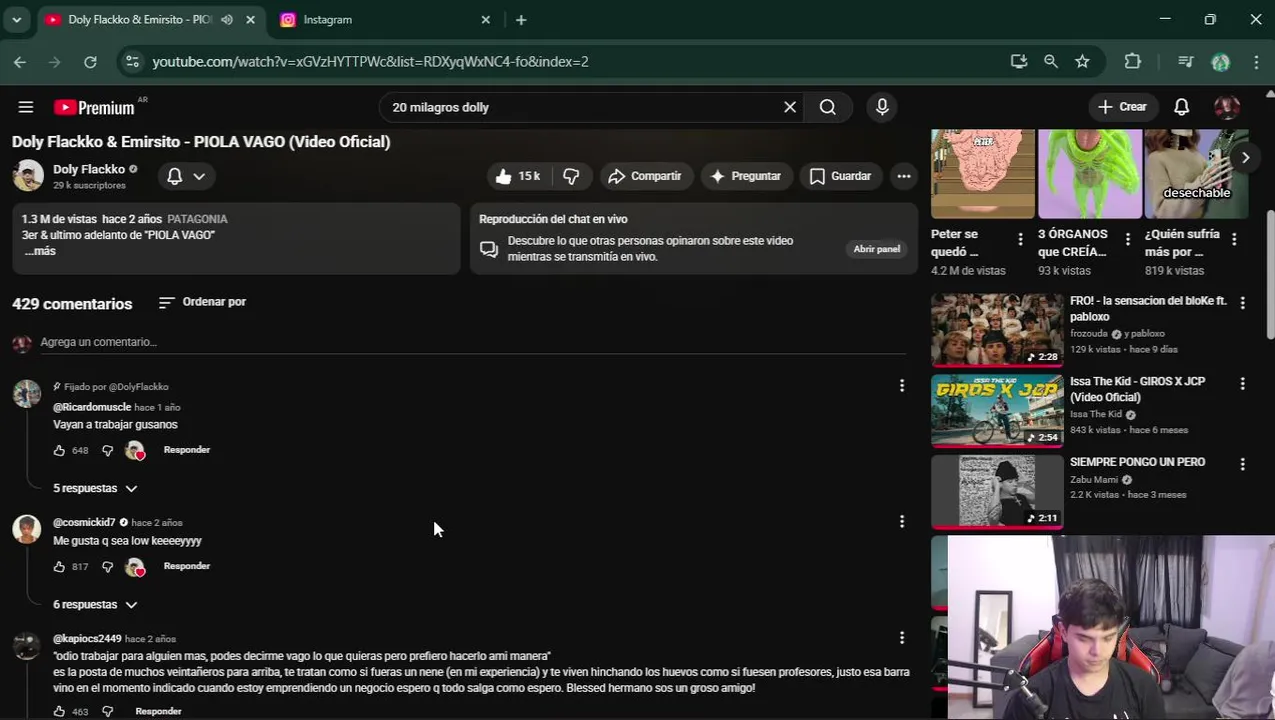Close the Instagram tab
The height and width of the screenshot is (720, 1275).
[486, 20]
